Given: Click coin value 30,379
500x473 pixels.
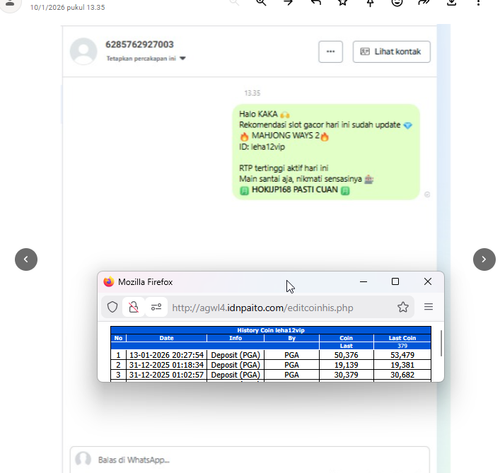Looking at the screenshot, I should 346,375.
